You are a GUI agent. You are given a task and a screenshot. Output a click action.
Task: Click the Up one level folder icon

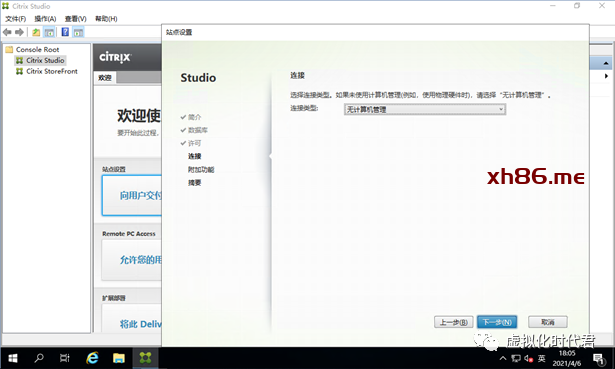(36, 32)
